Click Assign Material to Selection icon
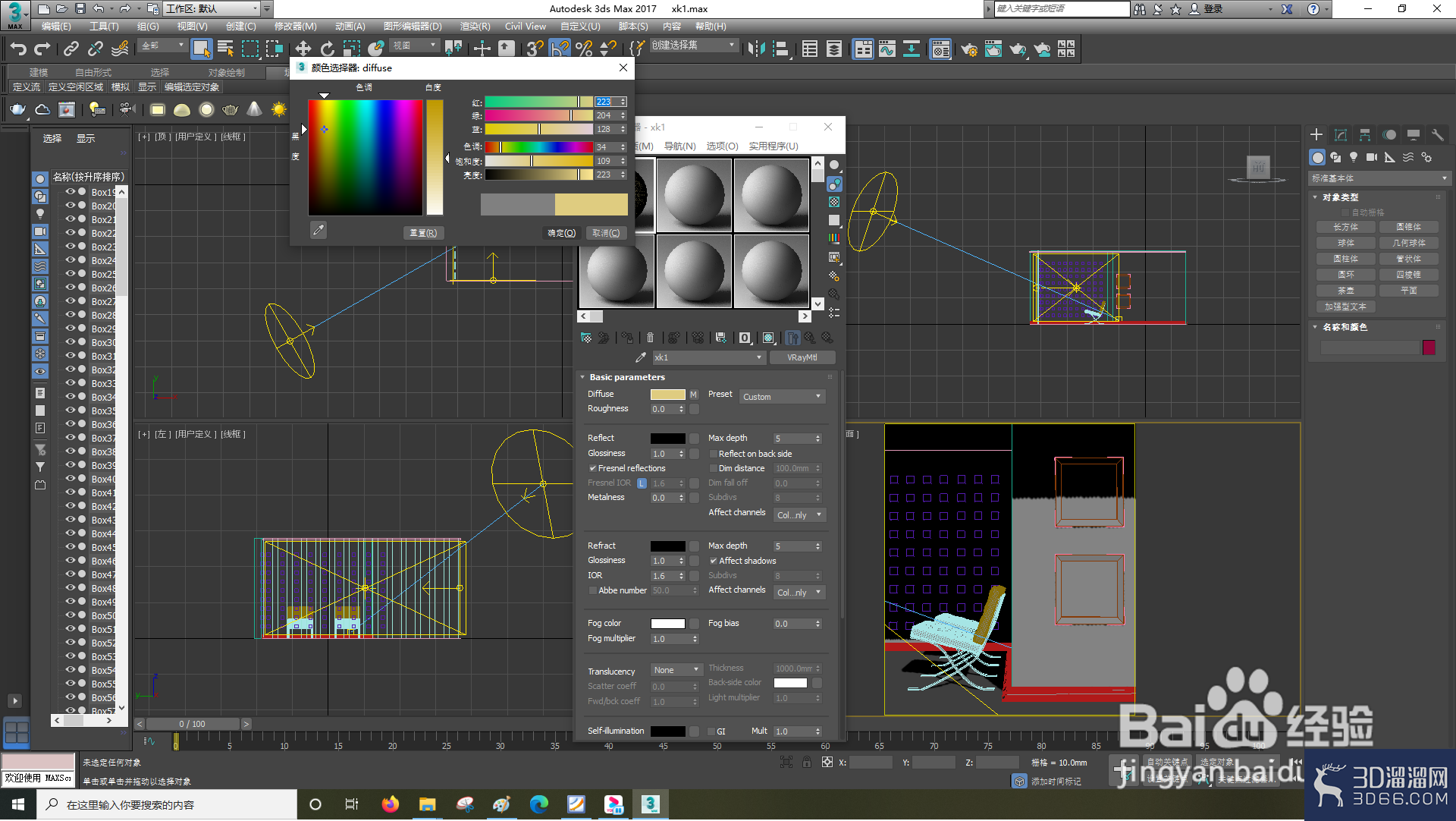 click(x=627, y=338)
